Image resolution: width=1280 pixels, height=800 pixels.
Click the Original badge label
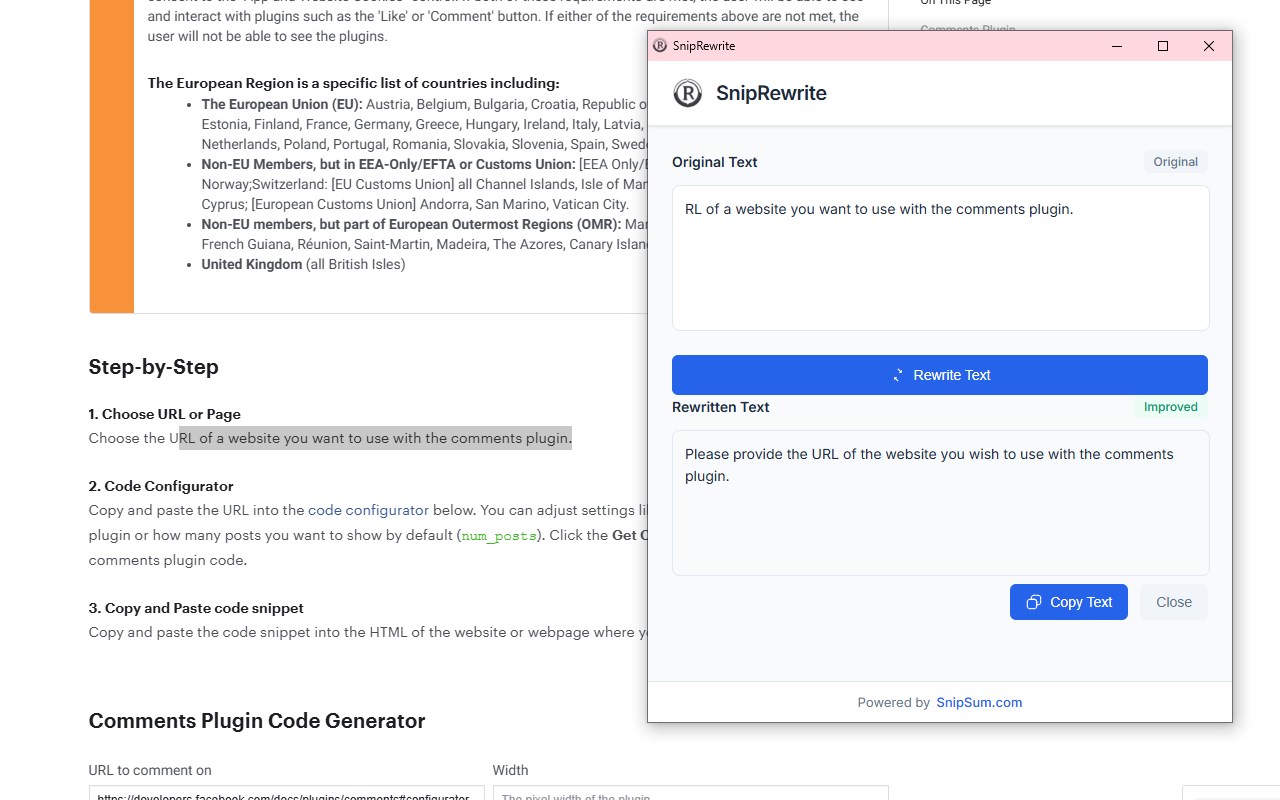coord(1176,162)
